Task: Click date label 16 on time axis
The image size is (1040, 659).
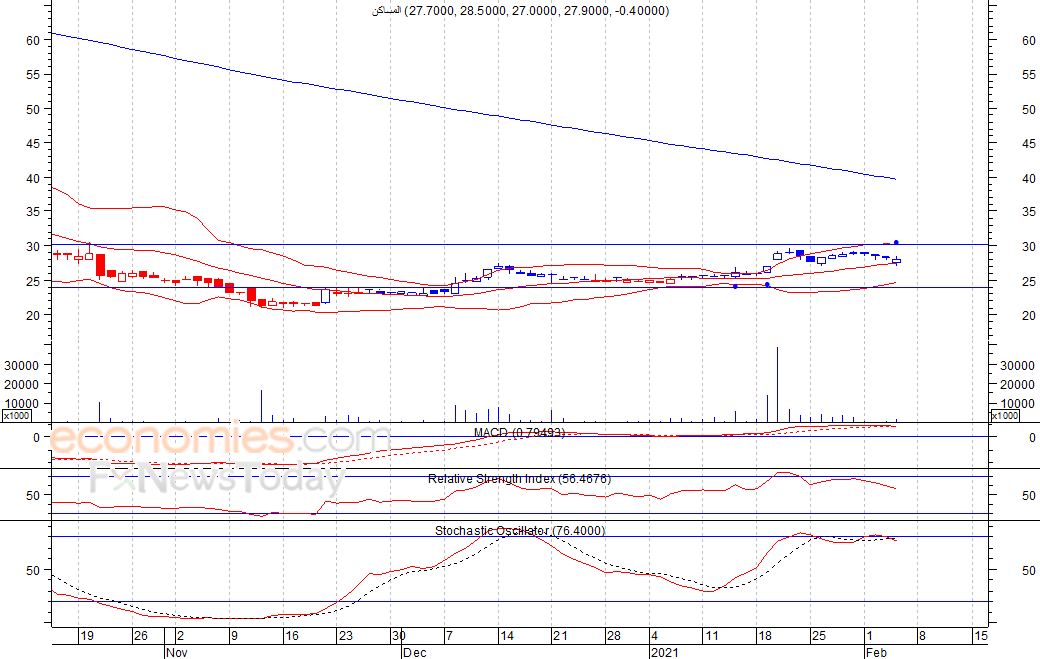Action: 292,636
